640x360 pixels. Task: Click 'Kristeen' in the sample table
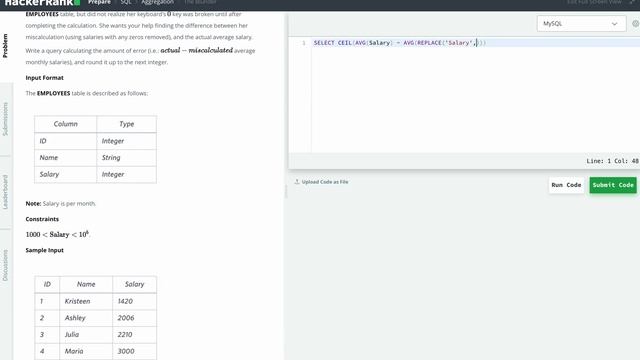pyautogui.click(x=78, y=301)
